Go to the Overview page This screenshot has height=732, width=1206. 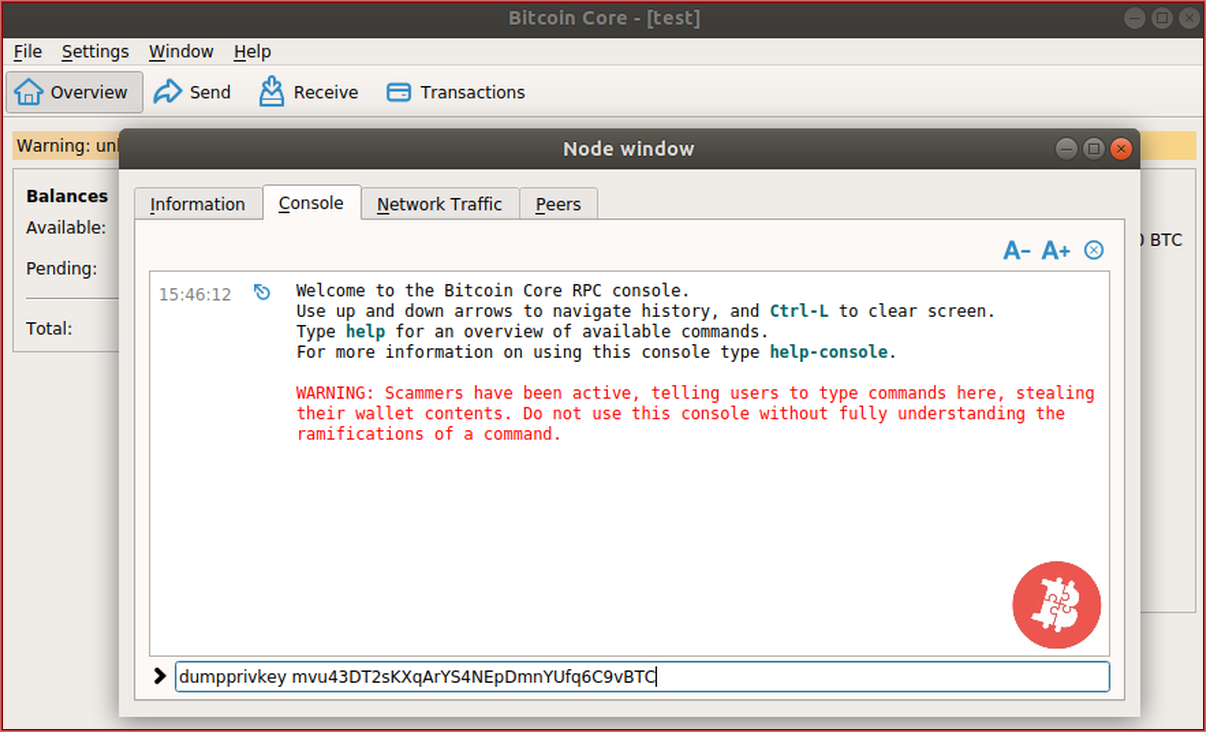[75, 92]
